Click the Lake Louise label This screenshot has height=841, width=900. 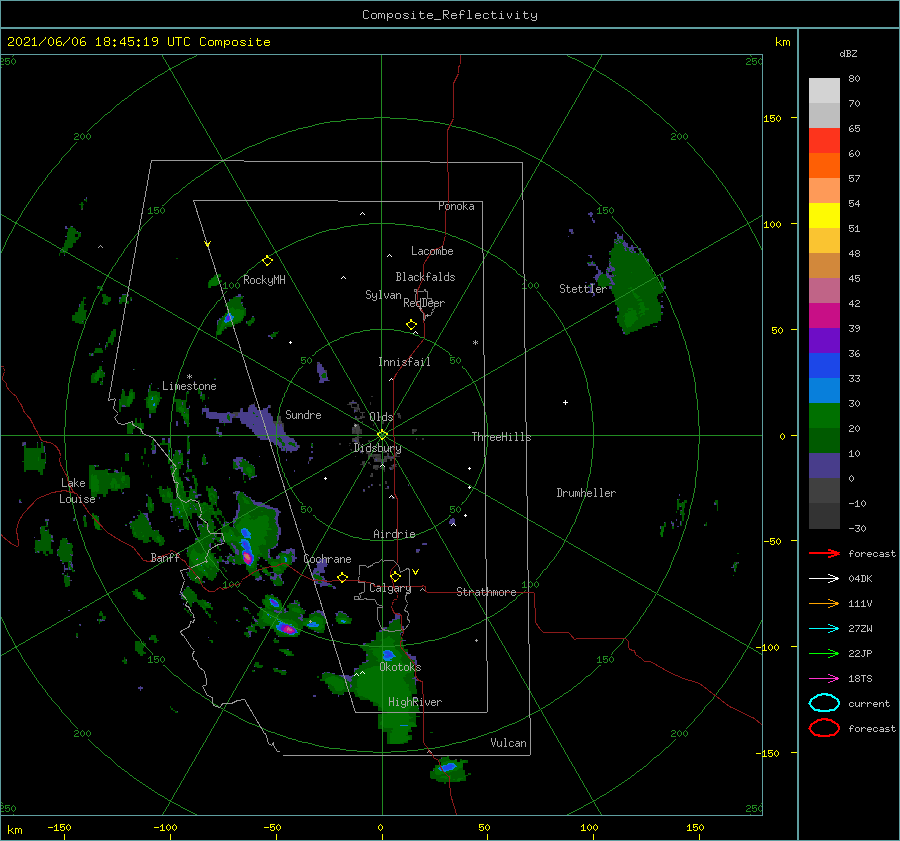pos(77,491)
